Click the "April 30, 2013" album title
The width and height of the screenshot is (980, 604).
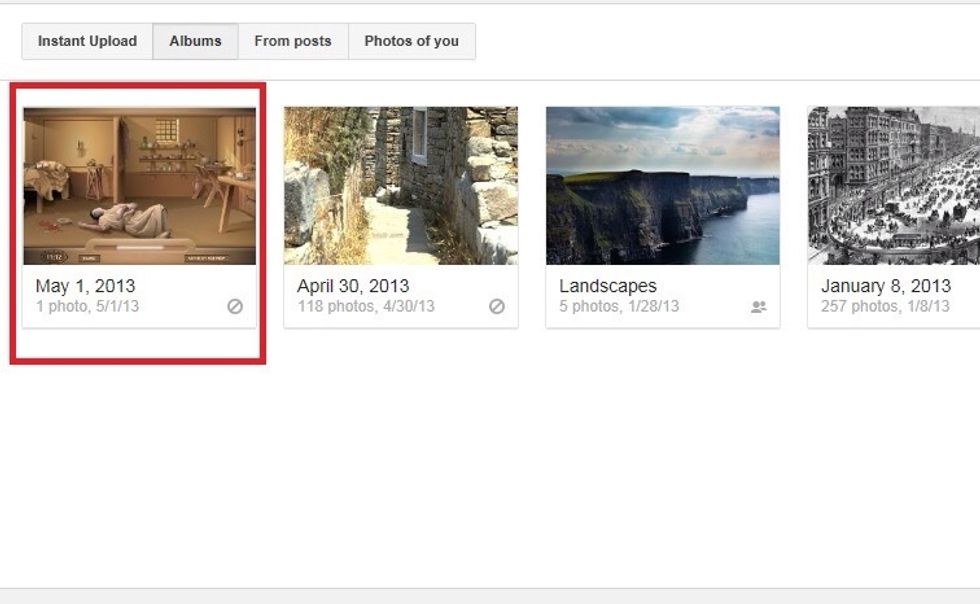click(x=353, y=286)
